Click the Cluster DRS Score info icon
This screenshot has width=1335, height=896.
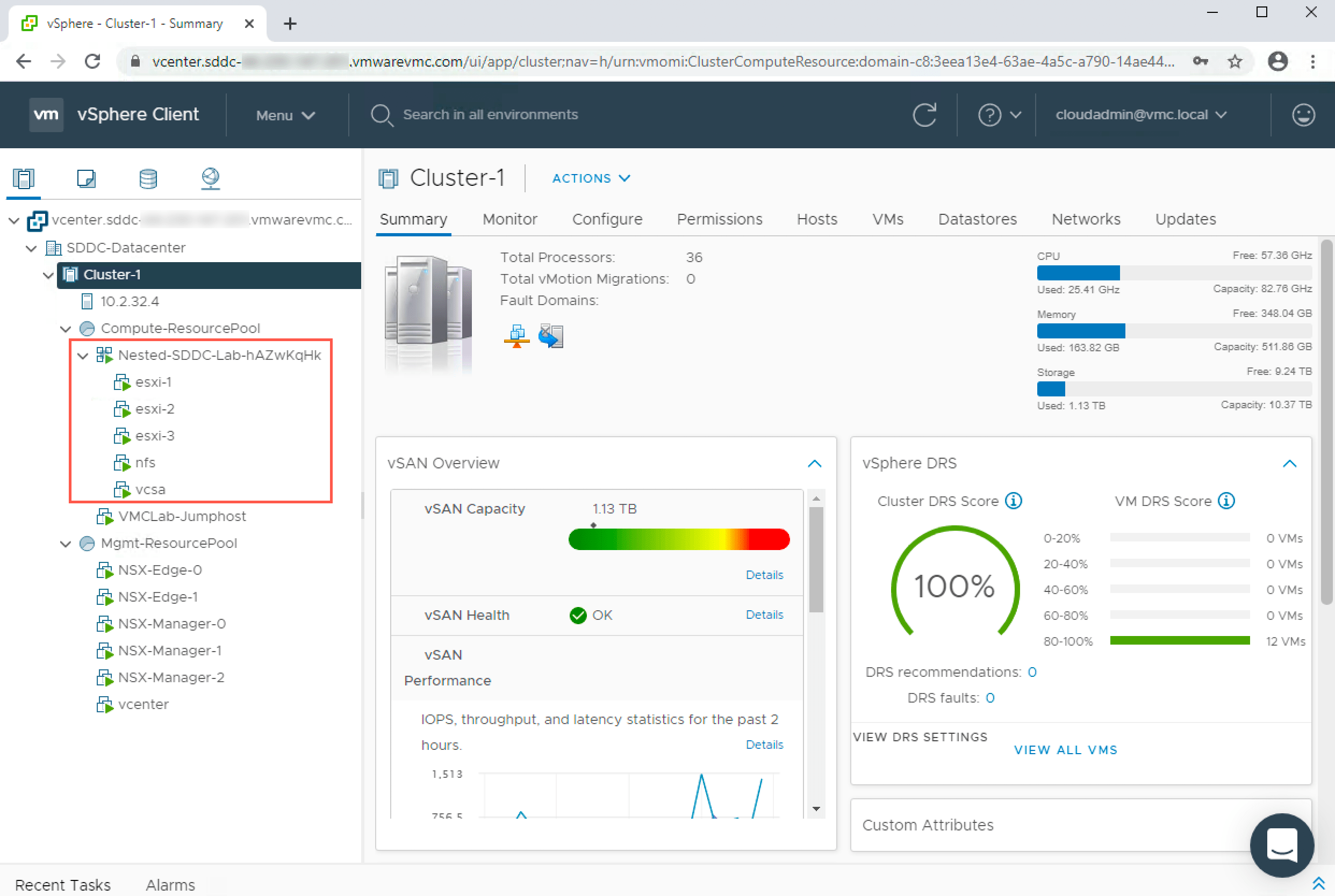click(1014, 501)
